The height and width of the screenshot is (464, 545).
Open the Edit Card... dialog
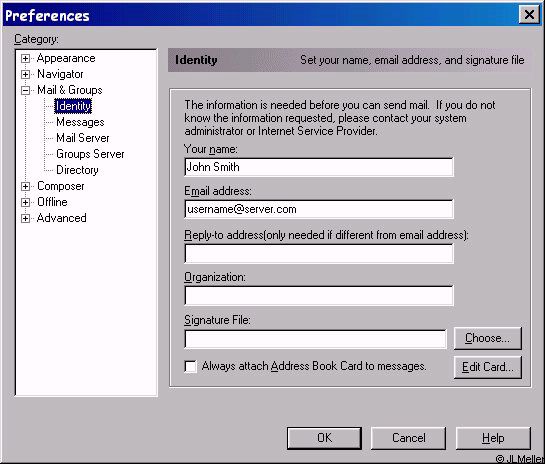pyautogui.click(x=488, y=367)
